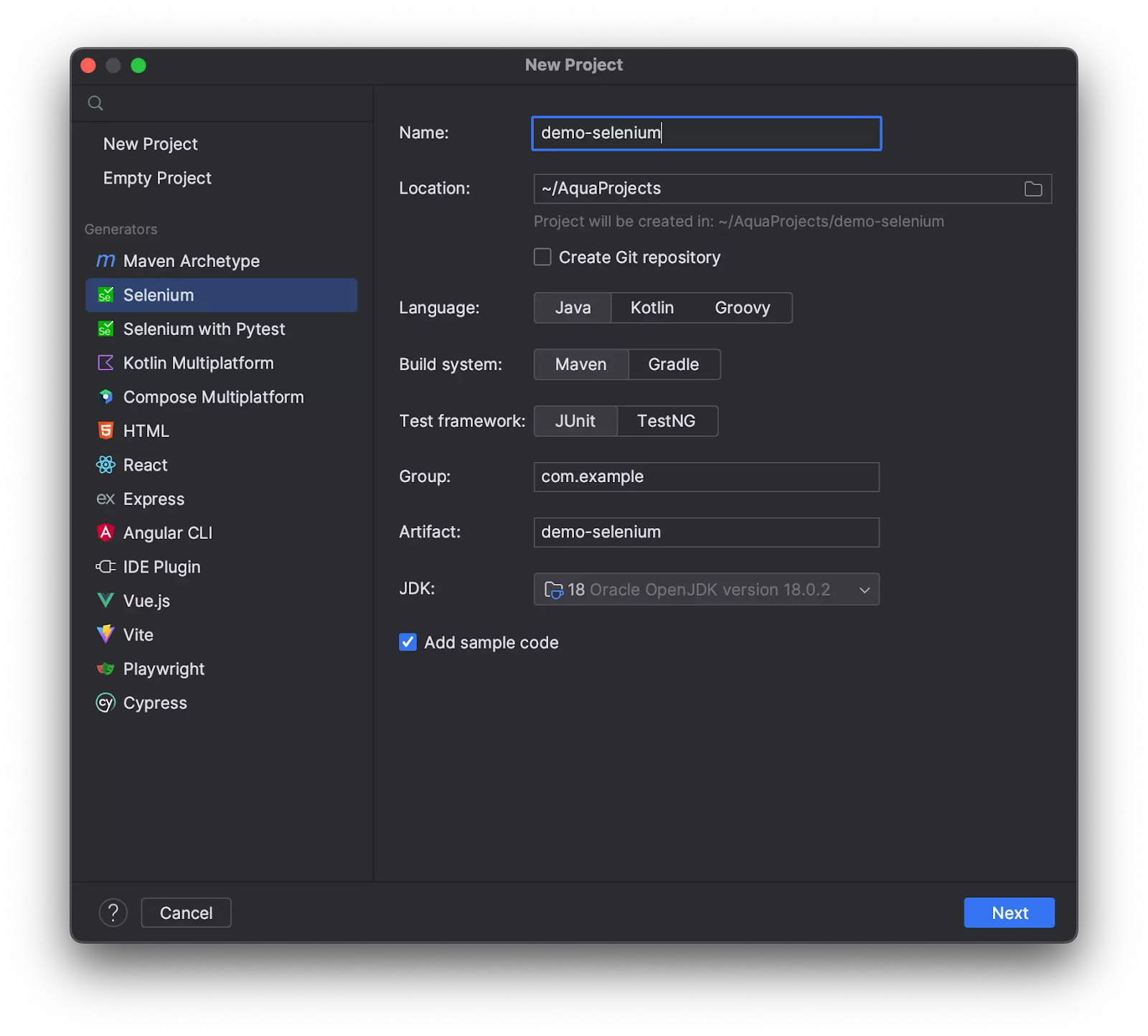Select Empty Project in sidebar
1148x1036 pixels.
tap(157, 178)
